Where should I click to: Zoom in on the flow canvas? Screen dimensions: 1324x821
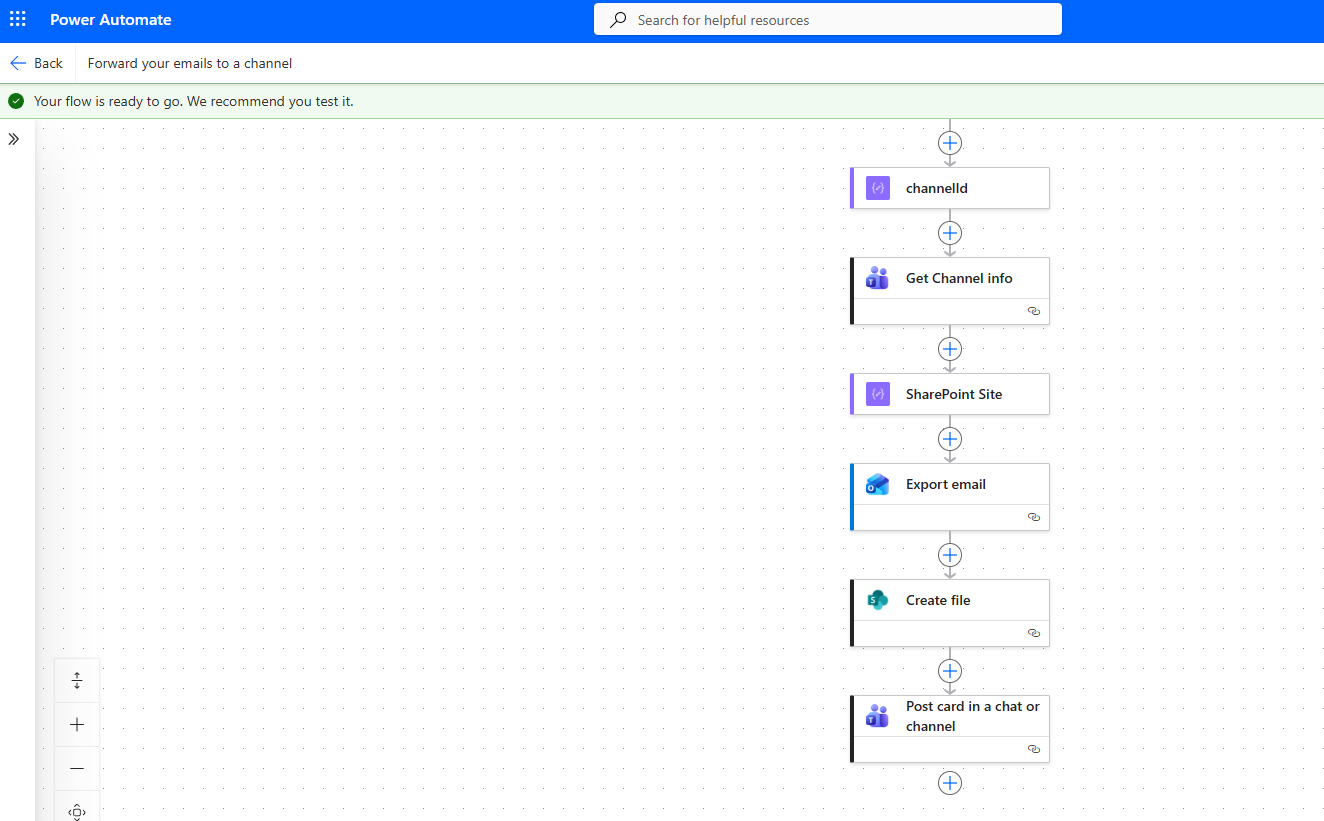pyautogui.click(x=77, y=725)
